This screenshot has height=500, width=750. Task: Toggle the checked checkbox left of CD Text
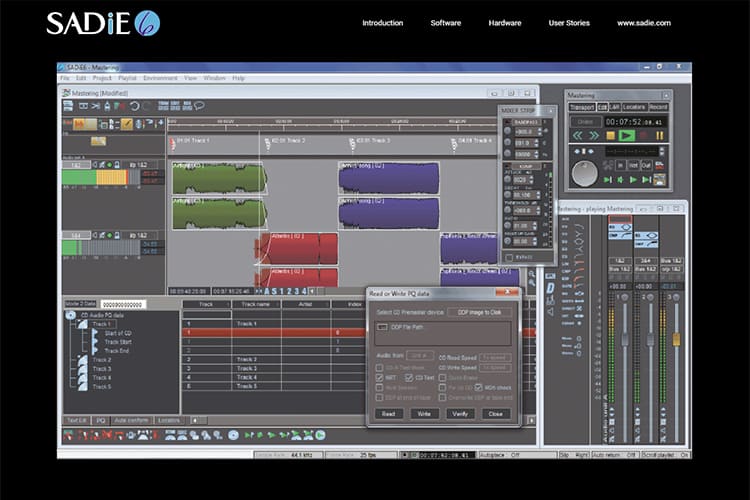pos(379,378)
